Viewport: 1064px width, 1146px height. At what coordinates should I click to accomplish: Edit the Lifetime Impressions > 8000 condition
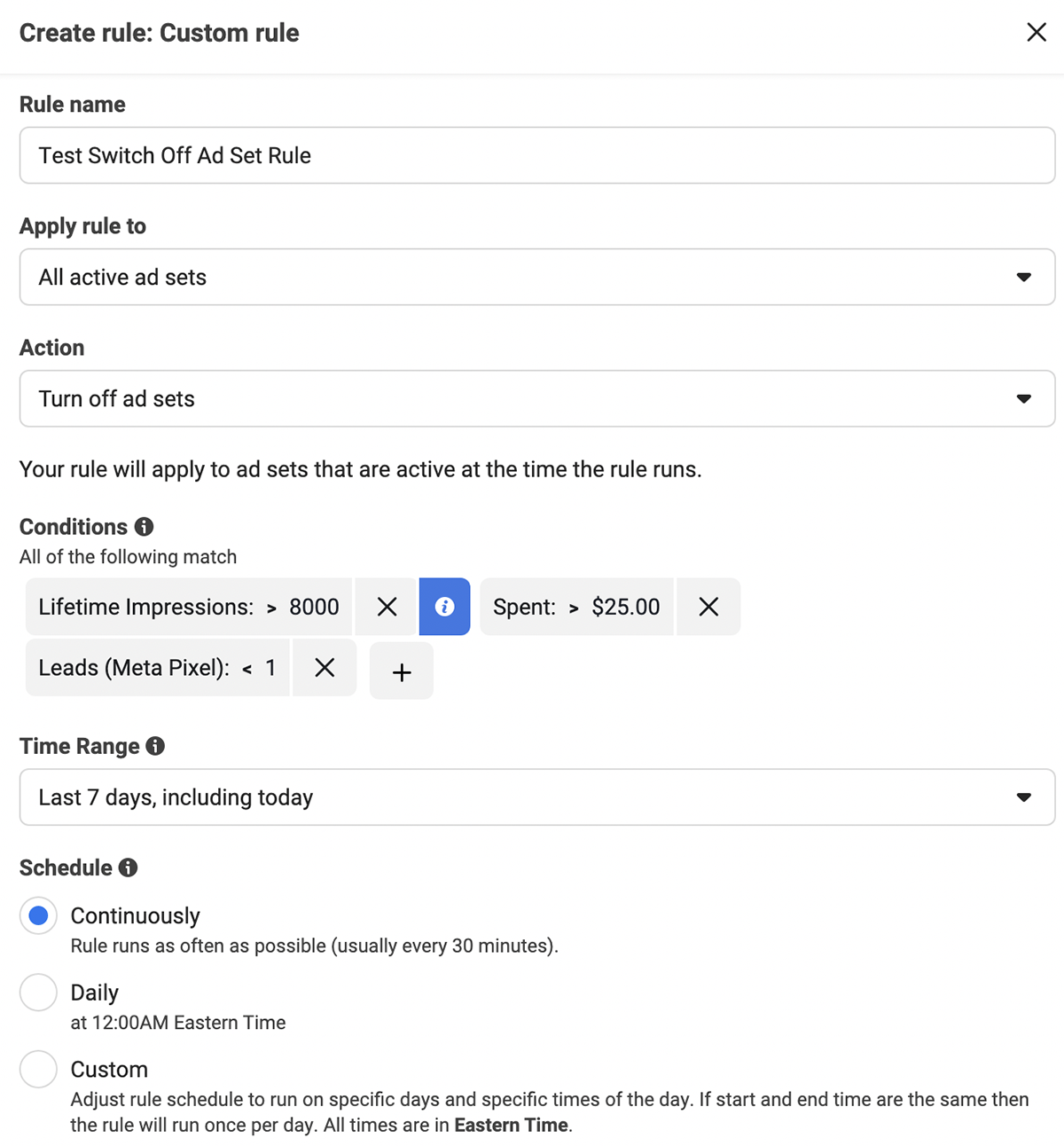pyautogui.click(x=189, y=607)
